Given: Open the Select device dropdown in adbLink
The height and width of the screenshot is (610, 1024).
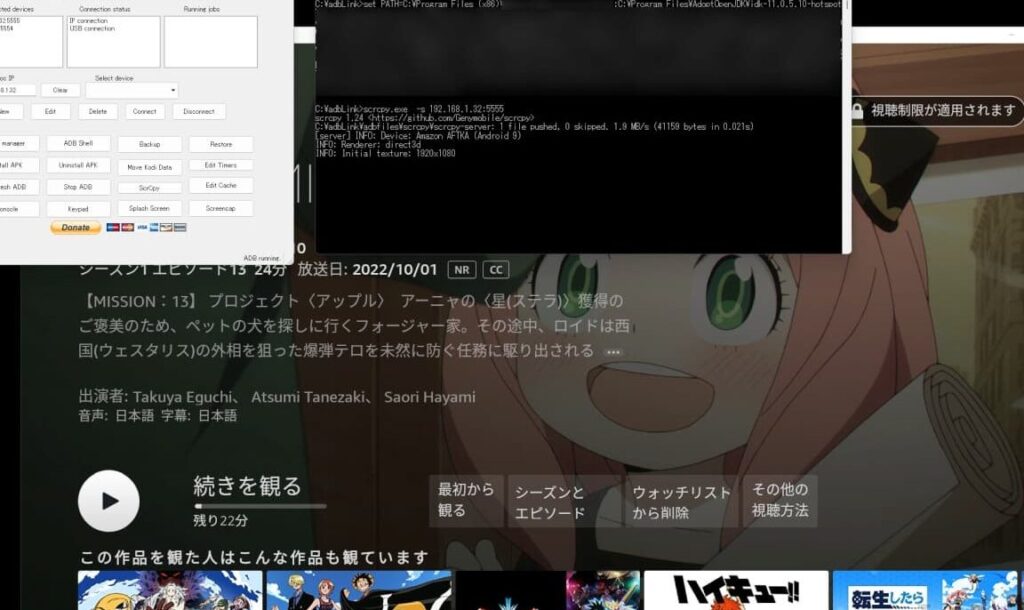Looking at the screenshot, I should [132, 90].
